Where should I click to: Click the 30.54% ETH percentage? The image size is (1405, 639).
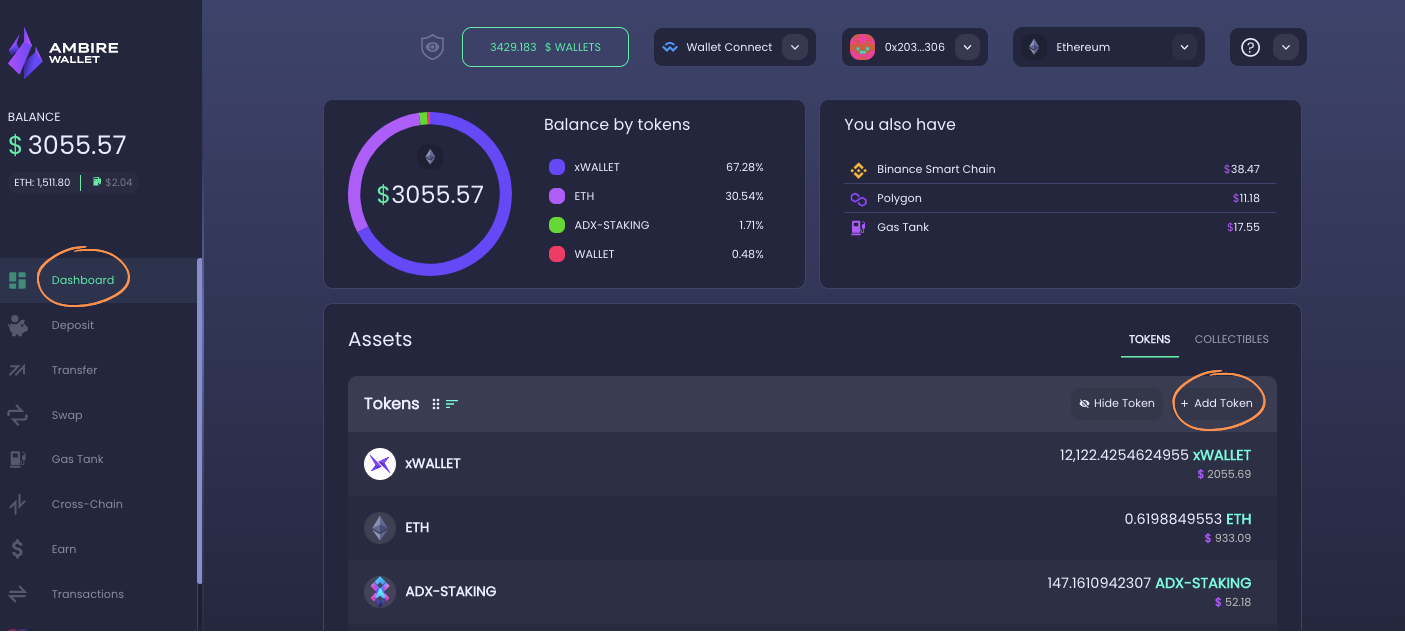tap(744, 196)
